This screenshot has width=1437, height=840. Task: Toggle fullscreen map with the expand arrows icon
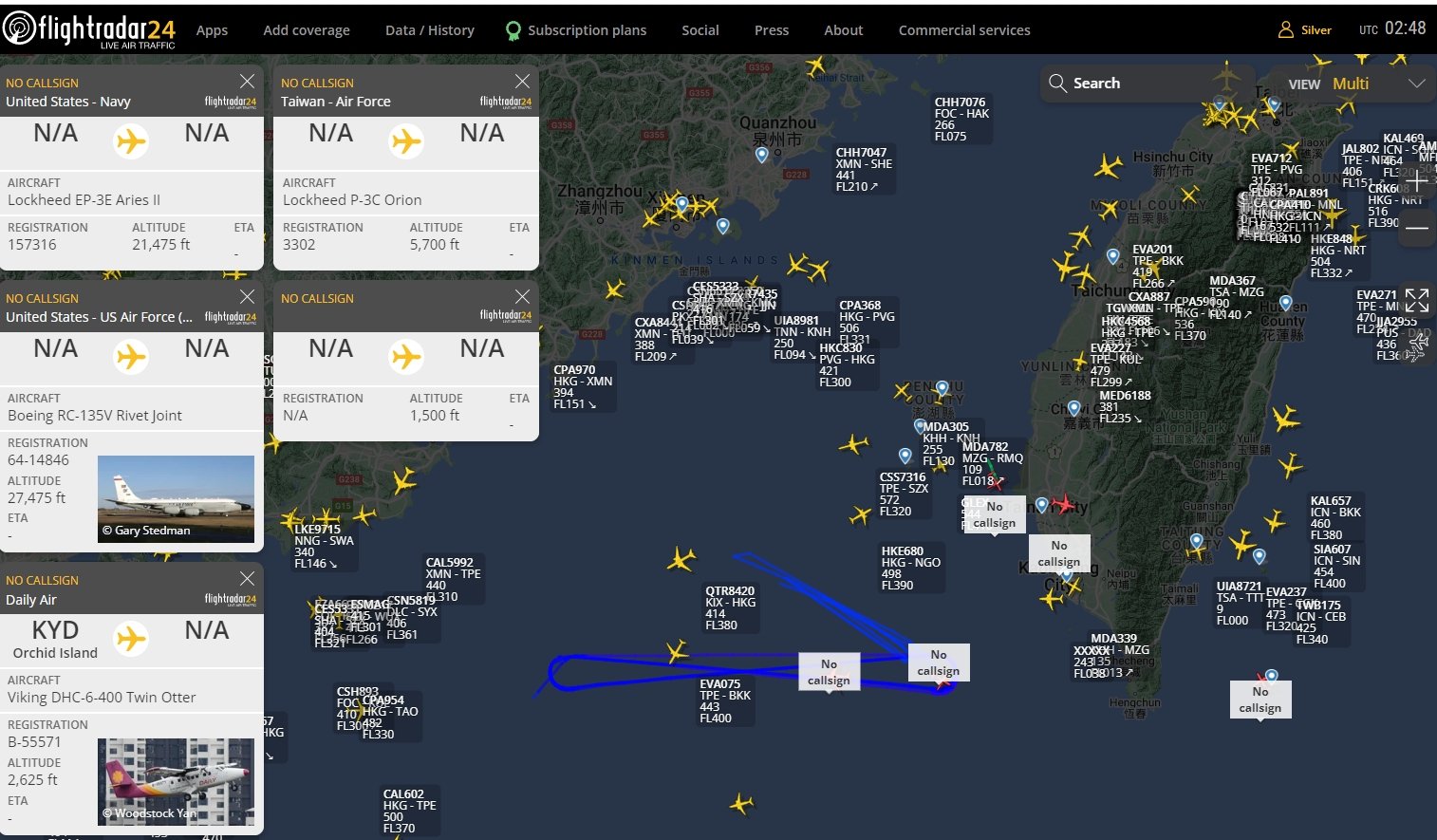pyautogui.click(x=1417, y=301)
